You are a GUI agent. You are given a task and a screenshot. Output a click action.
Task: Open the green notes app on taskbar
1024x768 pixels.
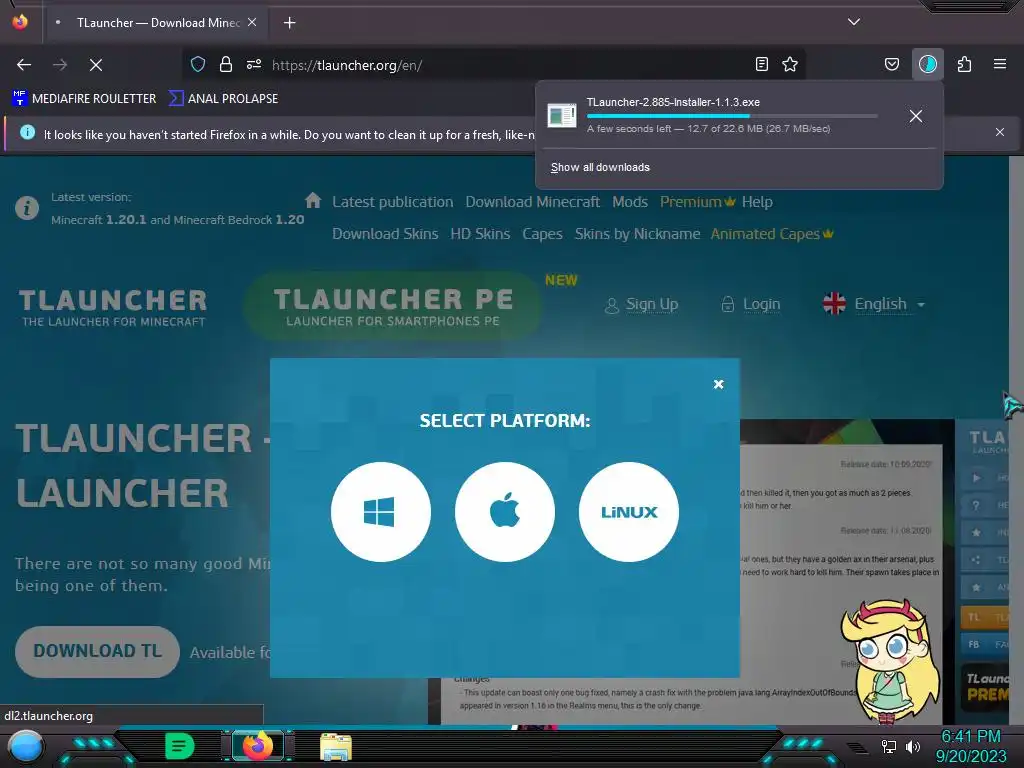coord(179,746)
